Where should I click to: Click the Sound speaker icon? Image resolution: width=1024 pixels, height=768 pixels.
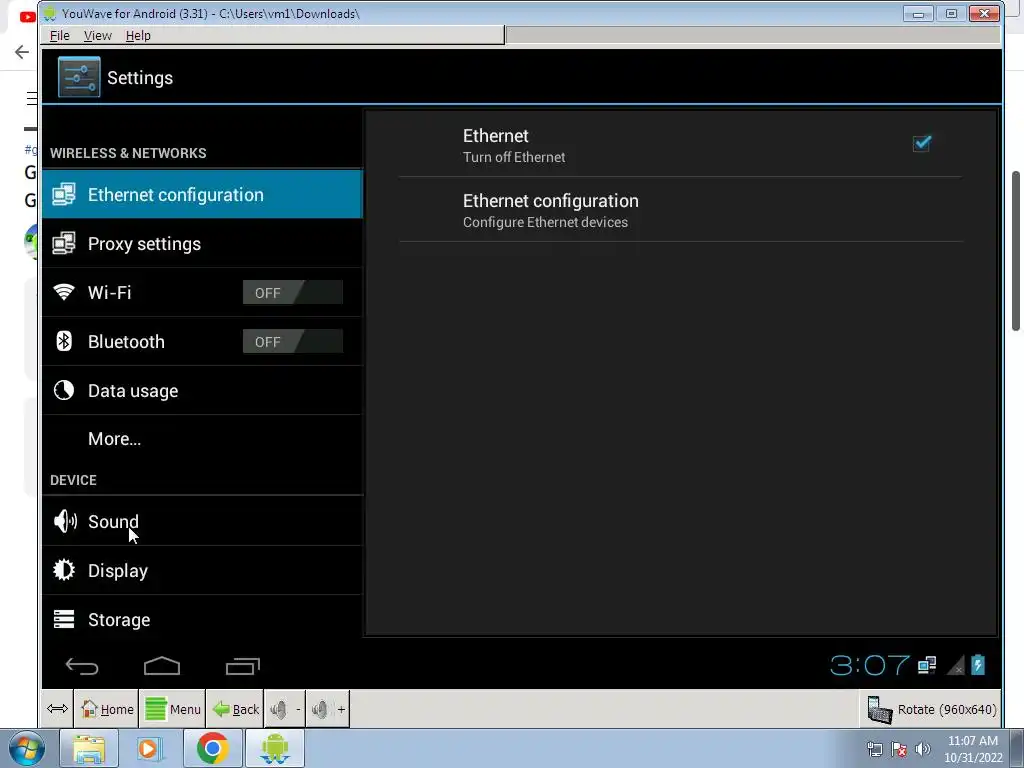pyautogui.click(x=65, y=521)
